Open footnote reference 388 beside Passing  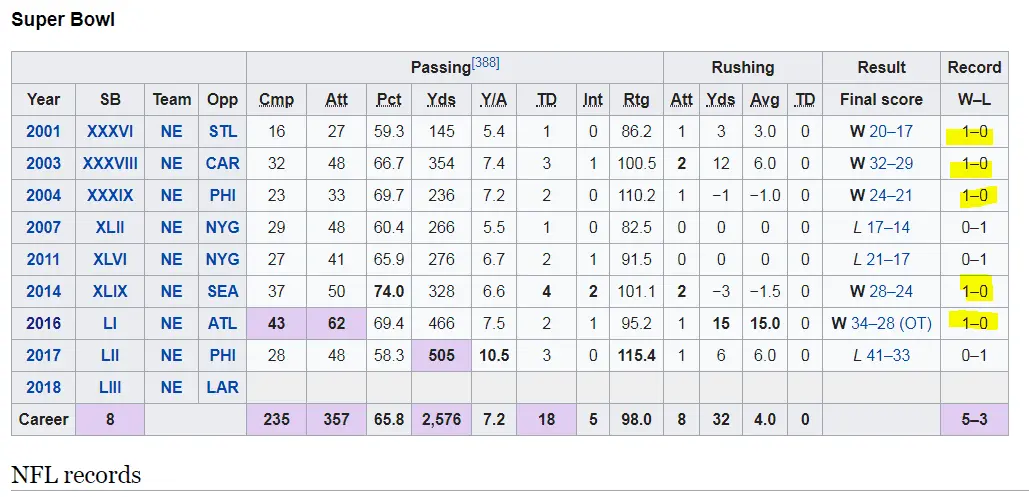click(485, 63)
